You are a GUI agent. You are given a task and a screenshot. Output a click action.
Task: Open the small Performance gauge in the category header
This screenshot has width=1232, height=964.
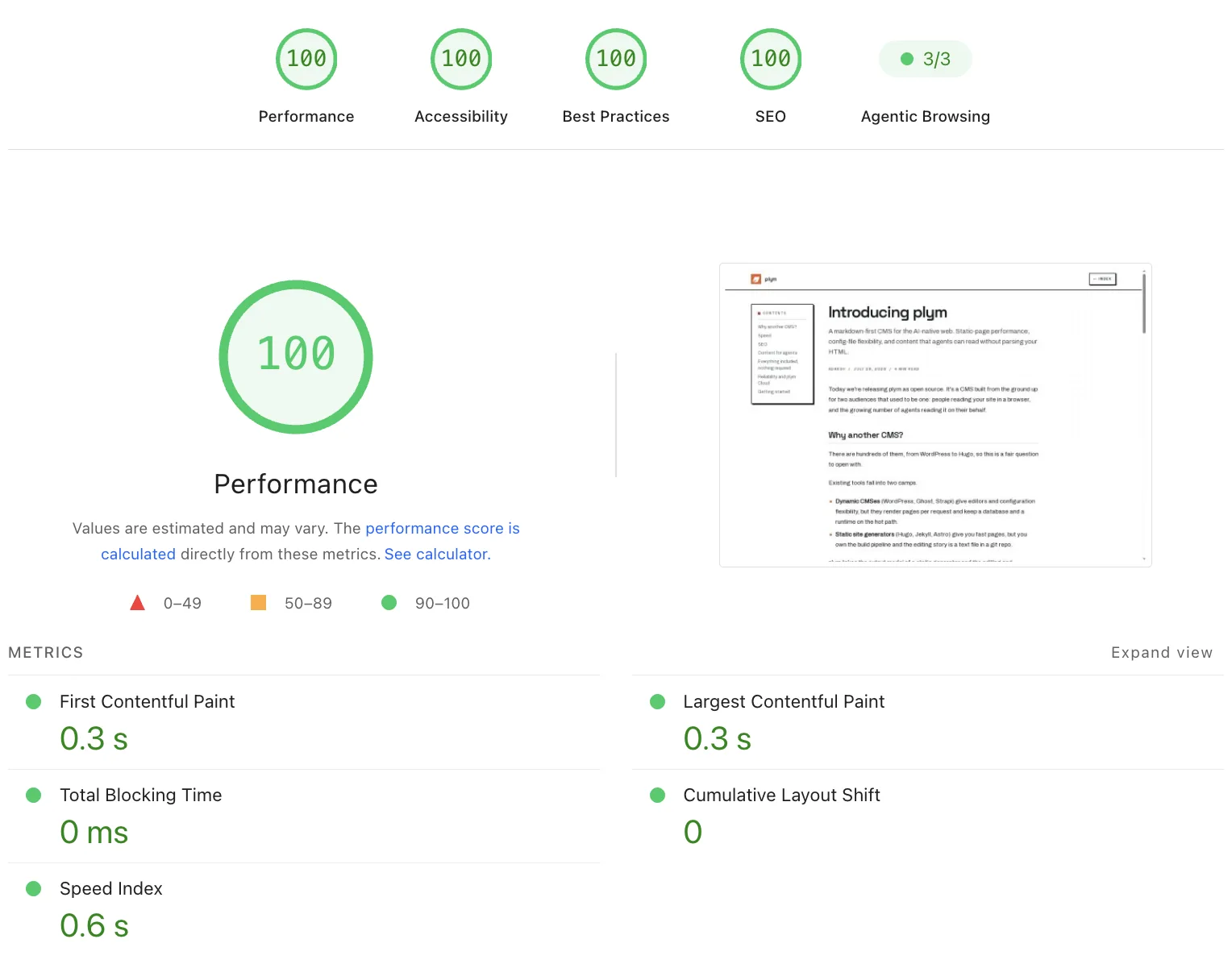tap(306, 59)
